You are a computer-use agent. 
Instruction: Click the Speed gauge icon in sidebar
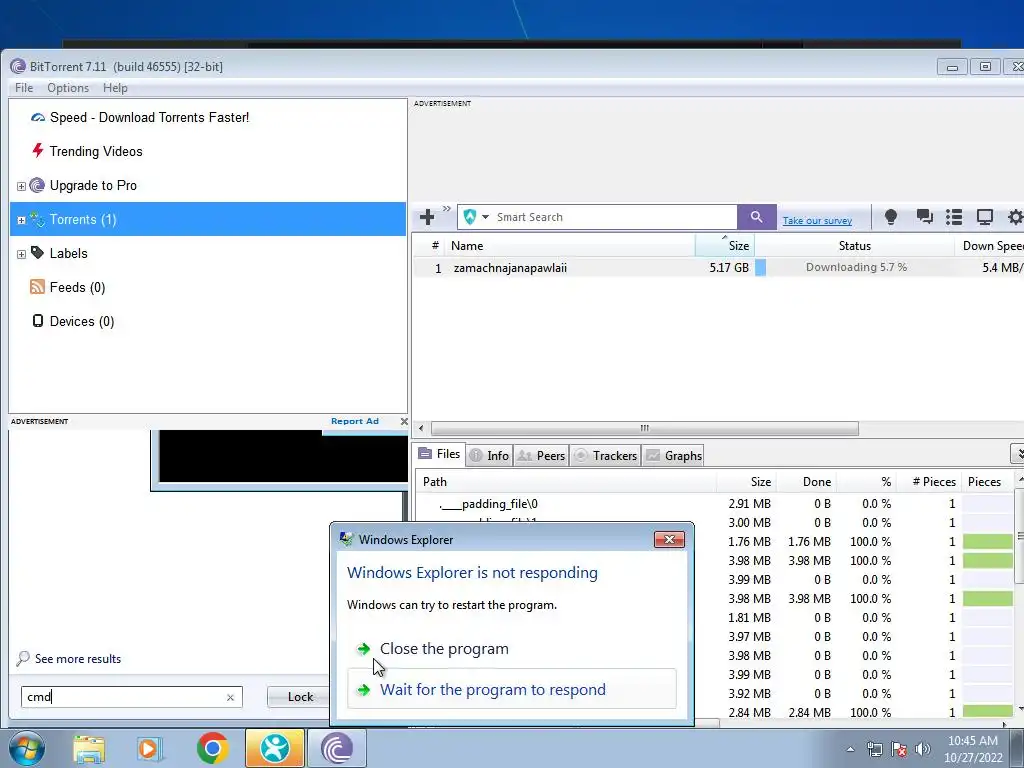(x=38, y=118)
